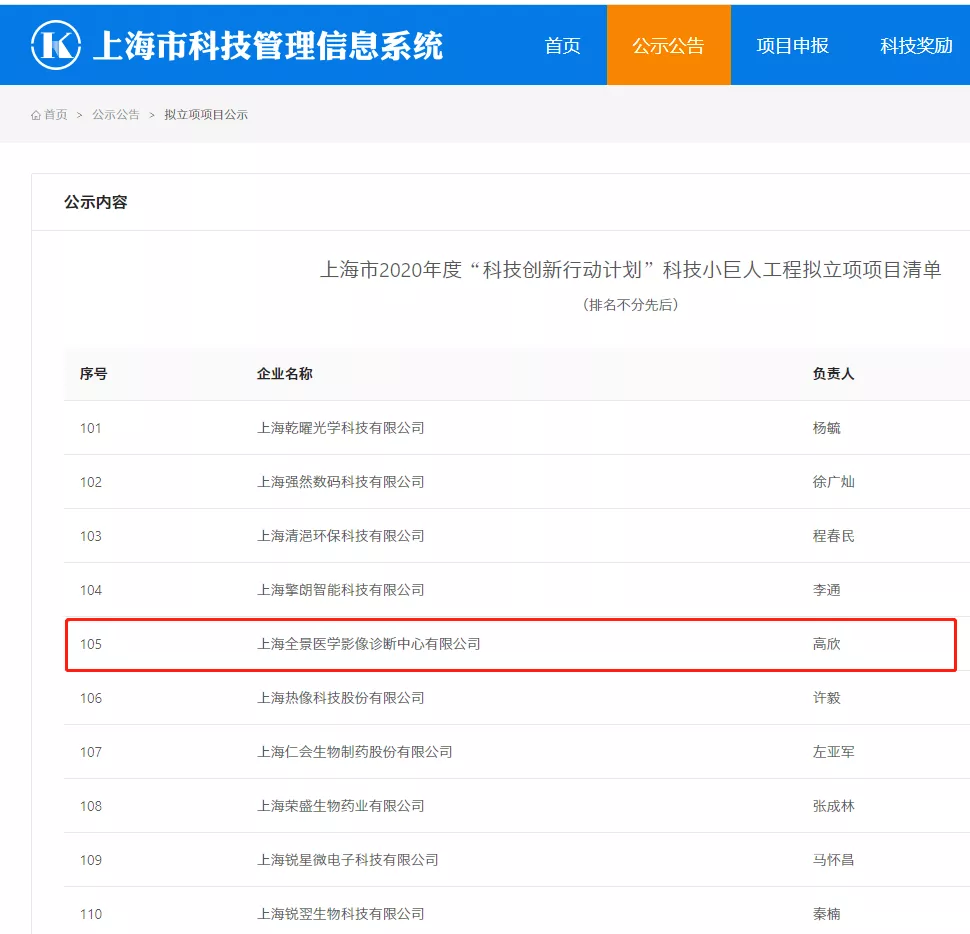Click highlighted 上海全景医学影像诊断中心有限公司 row
The width and height of the screenshot is (970, 934).
tap(369, 644)
